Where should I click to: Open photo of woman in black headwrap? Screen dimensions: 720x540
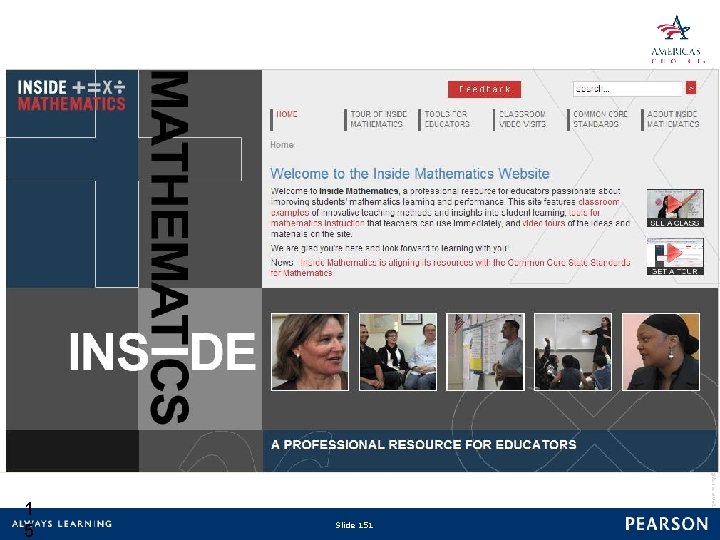pyautogui.click(x=661, y=352)
